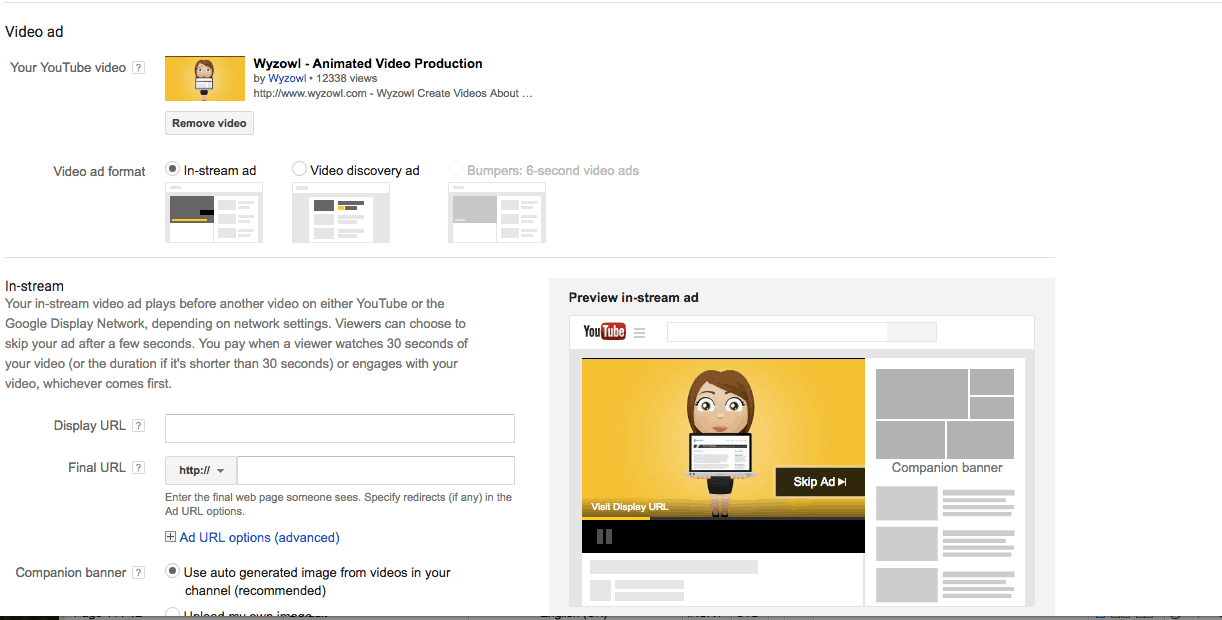Click the YouTube logo in the preview

(604, 332)
